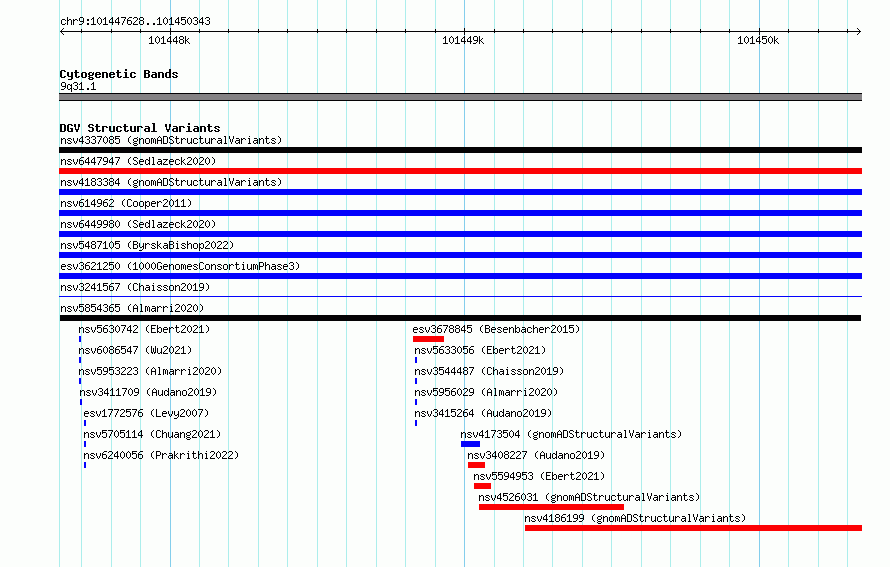Open nsv5487105 (ByrskaBishop2022) variant label
The width and height of the screenshot is (890, 567).
click(x=147, y=245)
